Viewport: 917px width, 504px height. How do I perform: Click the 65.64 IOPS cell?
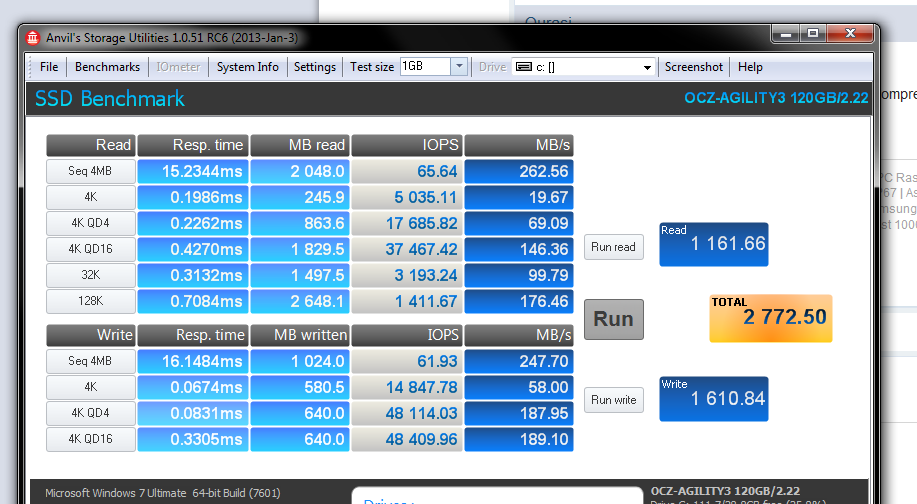click(407, 171)
